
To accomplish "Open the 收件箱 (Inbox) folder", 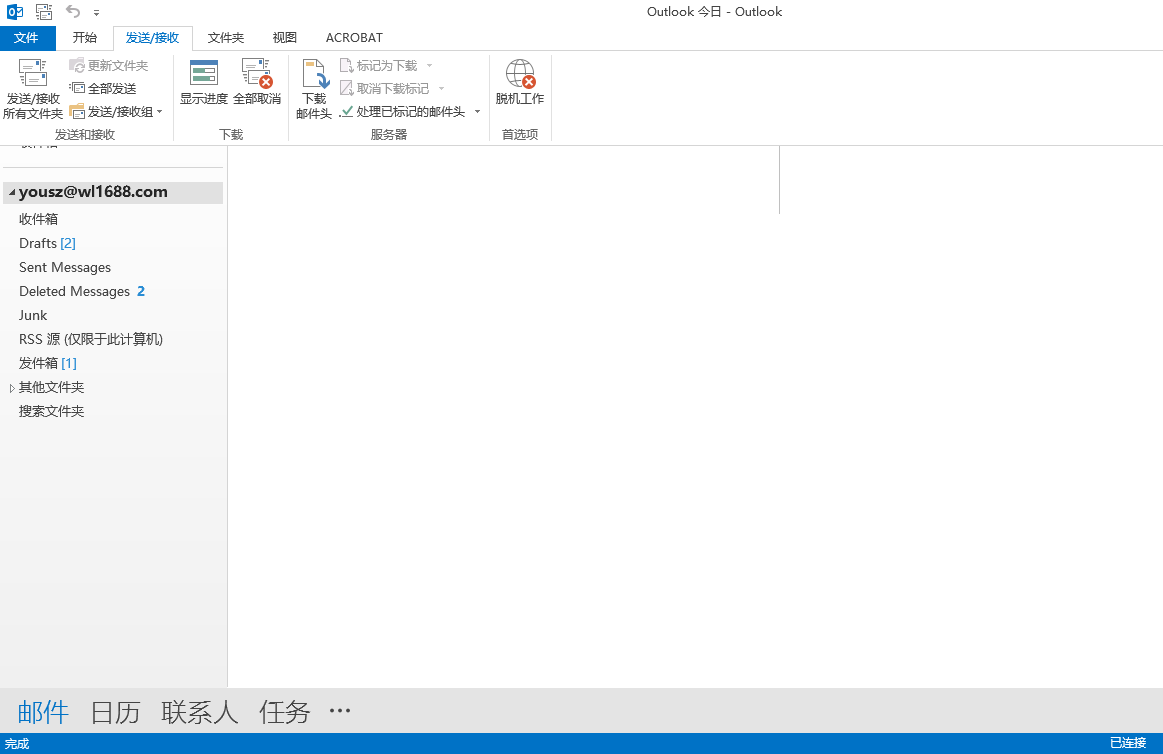I will (x=39, y=219).
